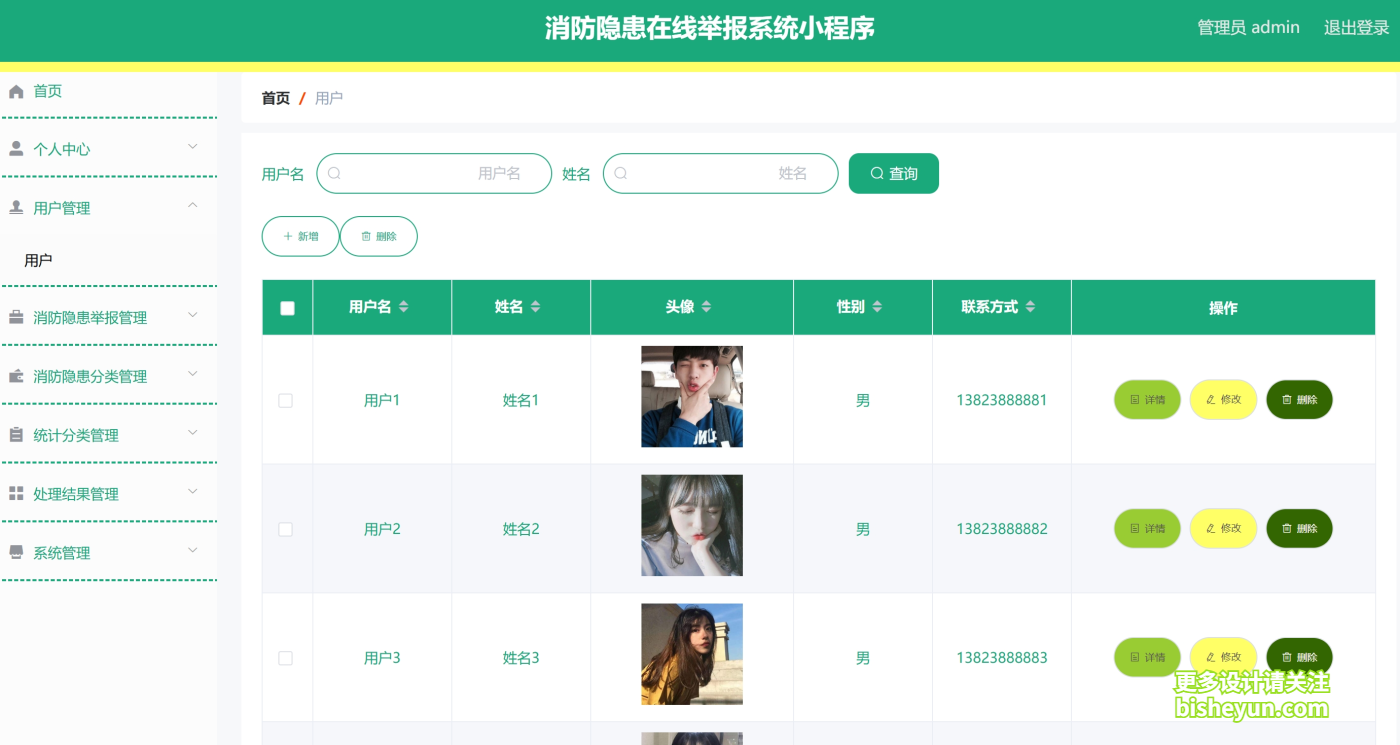This screenshot has width=1400, height=745.
Task: Select the 消防隐患分类管理 sidebar icon
Action: click(14, 375)
